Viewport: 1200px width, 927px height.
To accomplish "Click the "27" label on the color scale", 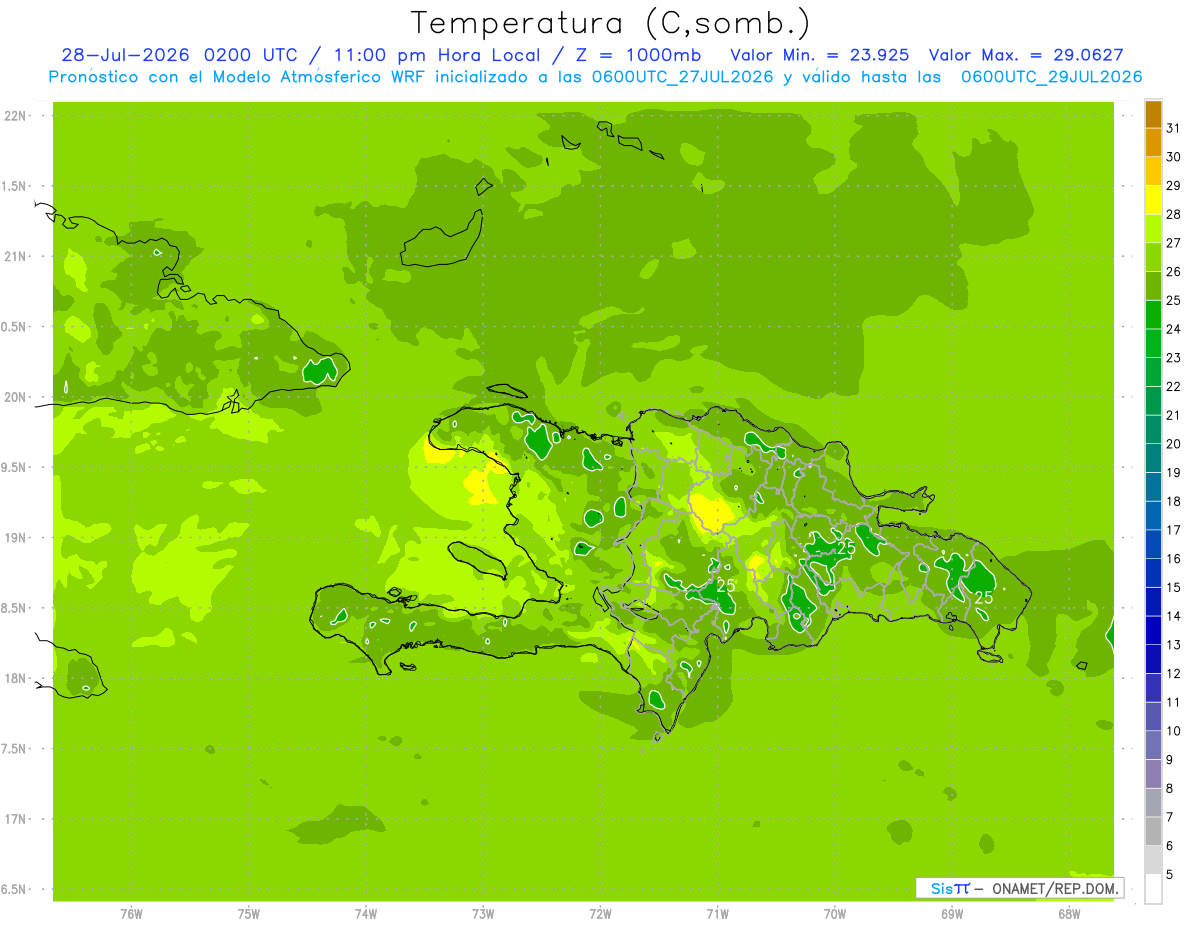I will pos(1173,243).
